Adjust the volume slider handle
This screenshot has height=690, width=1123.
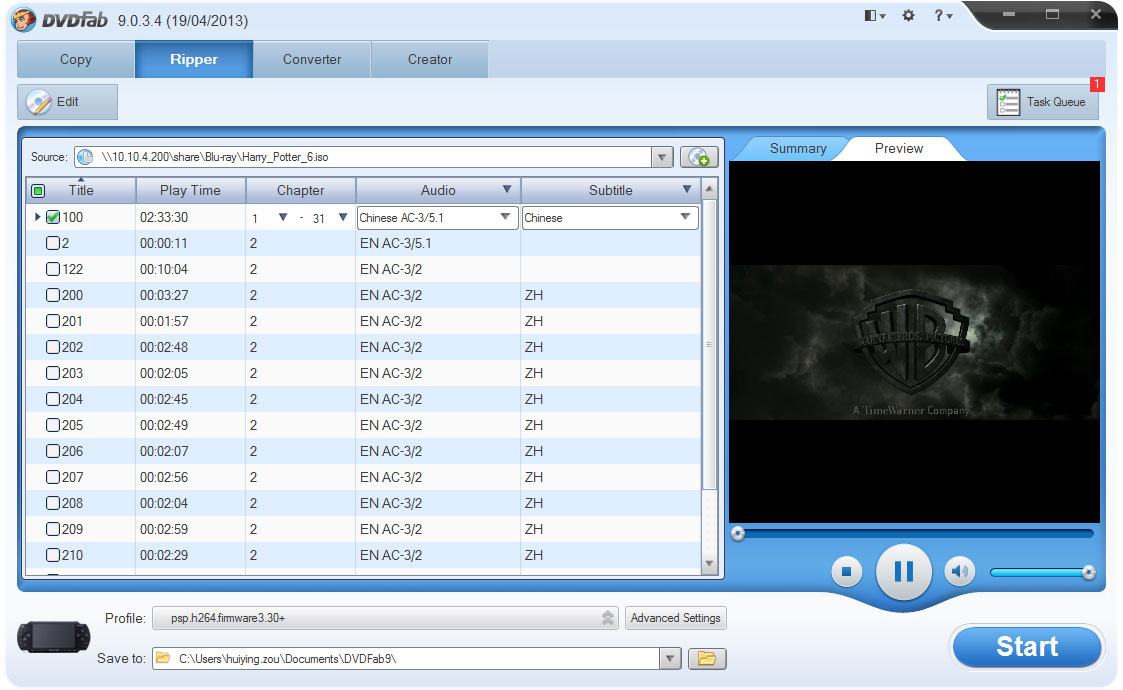point(1089,572)
